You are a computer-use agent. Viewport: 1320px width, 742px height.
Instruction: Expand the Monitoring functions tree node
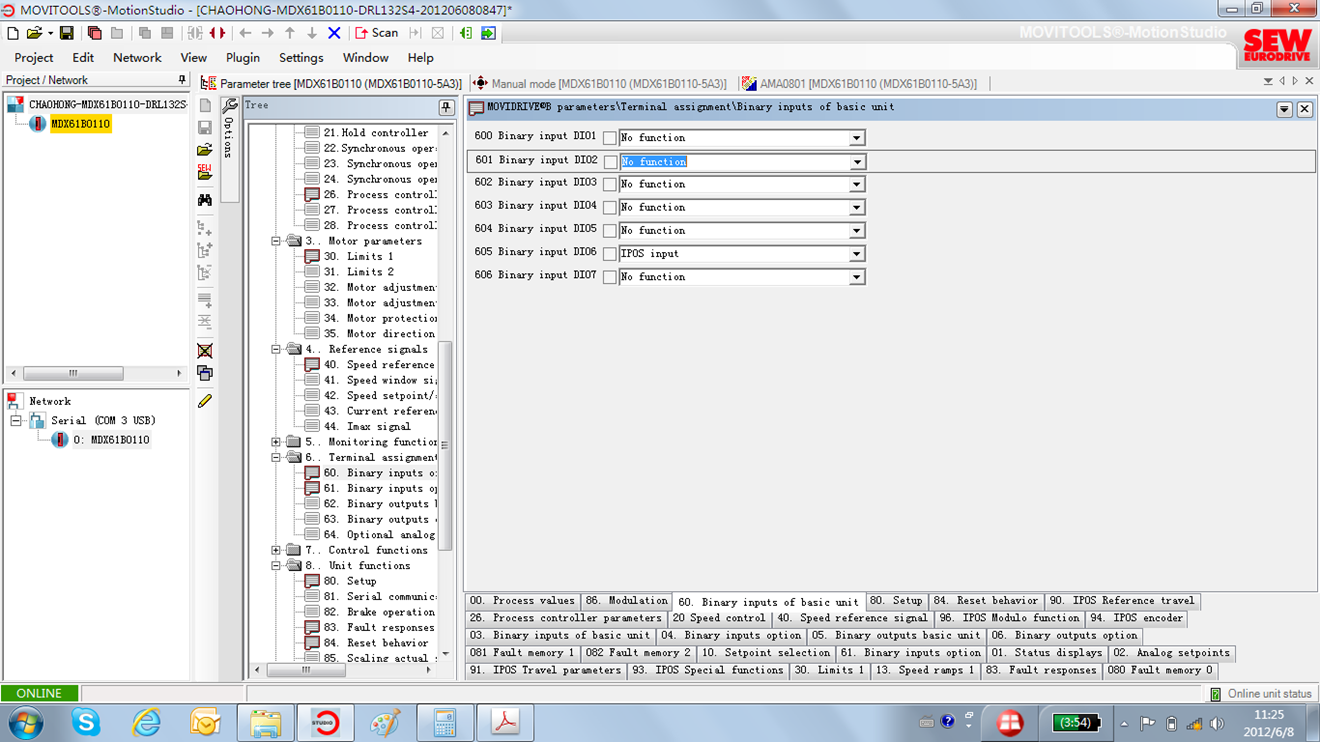pos(276,442)
